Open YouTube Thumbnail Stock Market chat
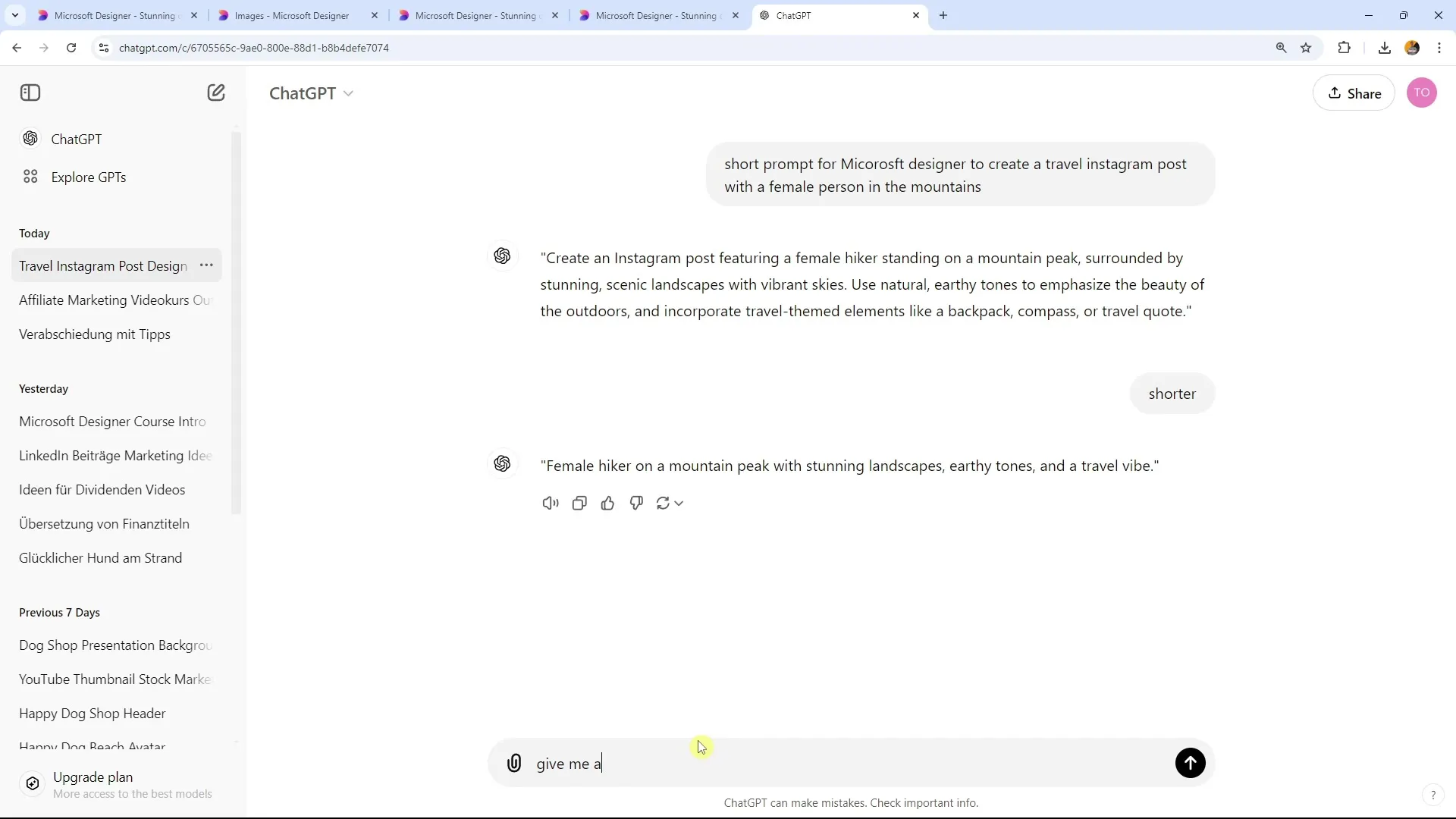The width and height of the screenshot is (1456, 819). [x=115, y=679]
